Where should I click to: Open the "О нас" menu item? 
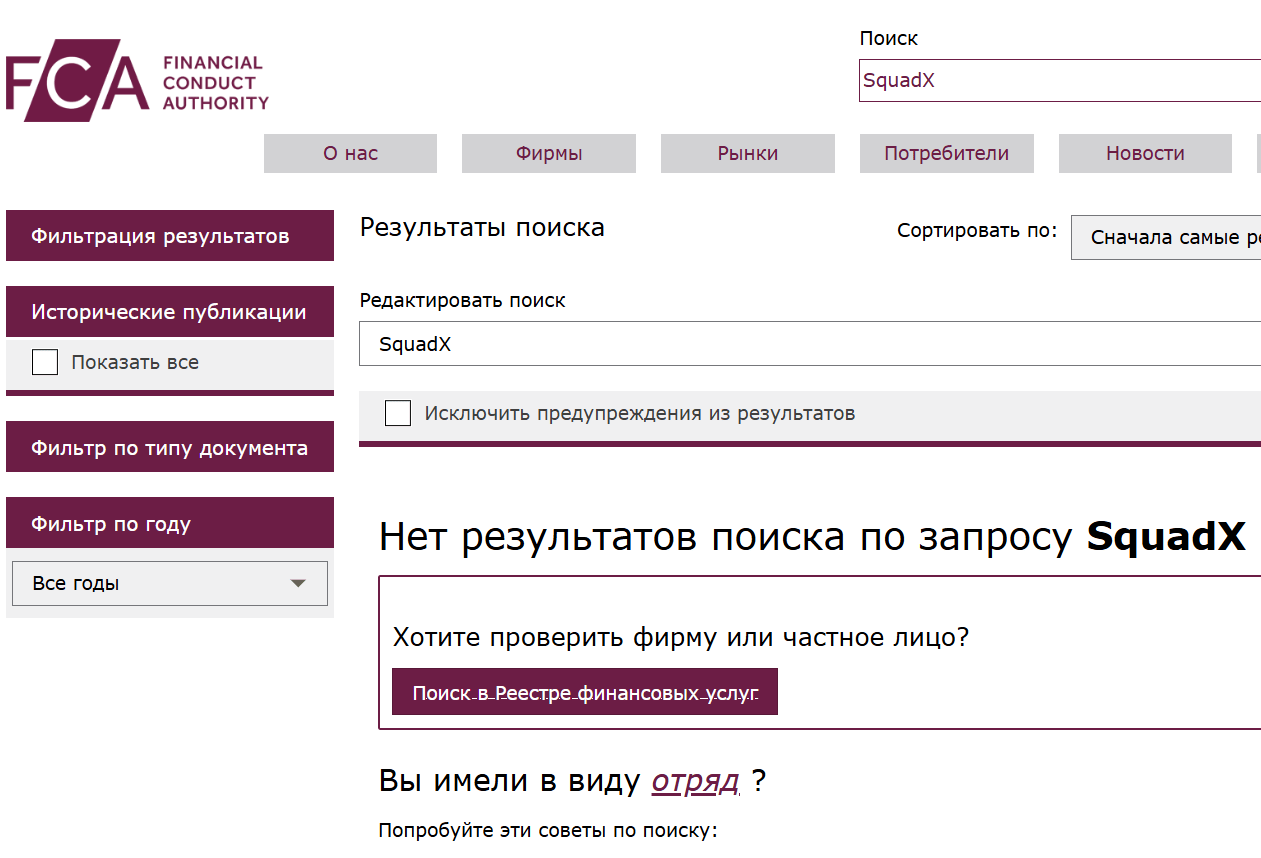click(350, 153)
